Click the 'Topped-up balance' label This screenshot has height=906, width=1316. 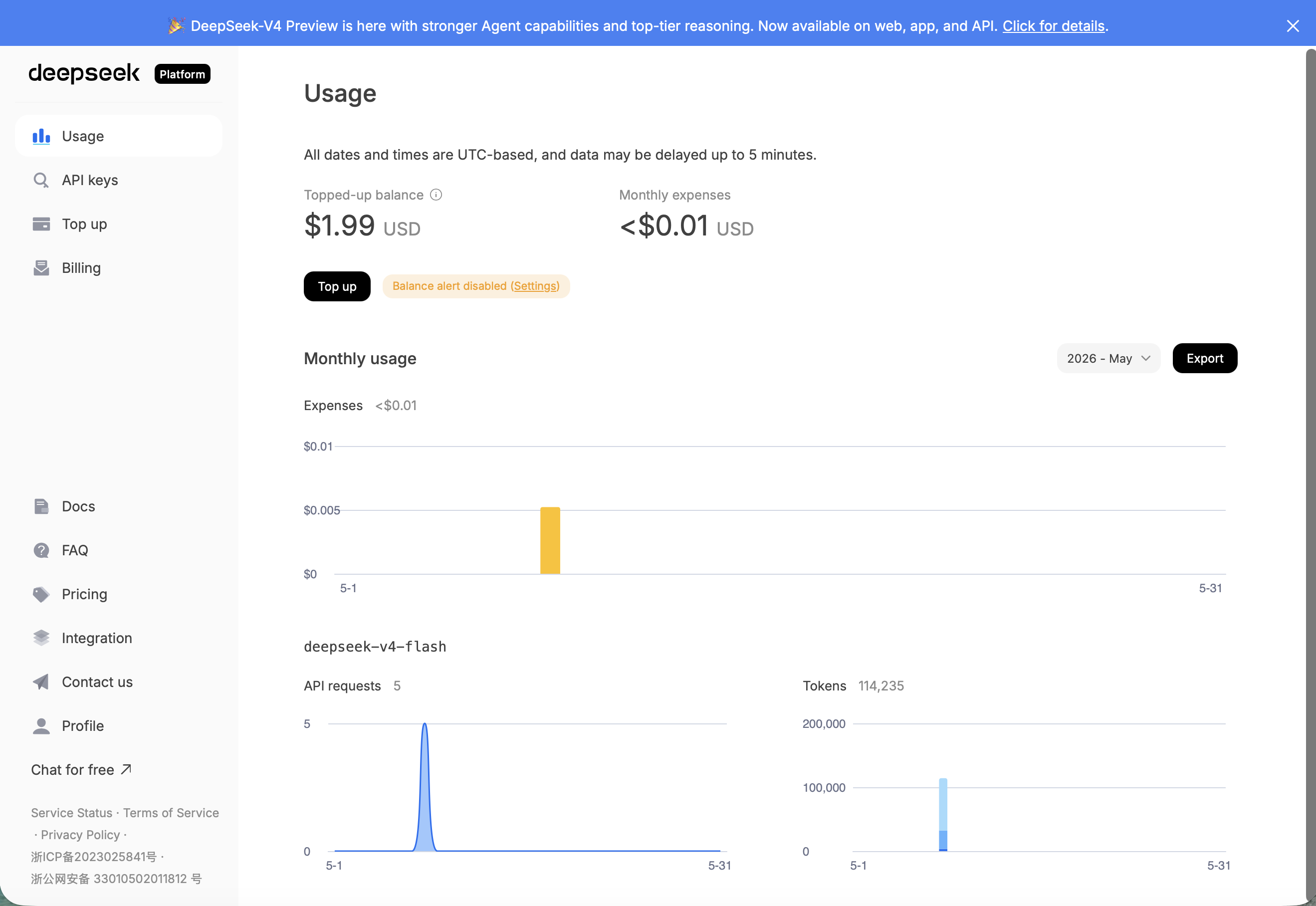click(364, 195)
